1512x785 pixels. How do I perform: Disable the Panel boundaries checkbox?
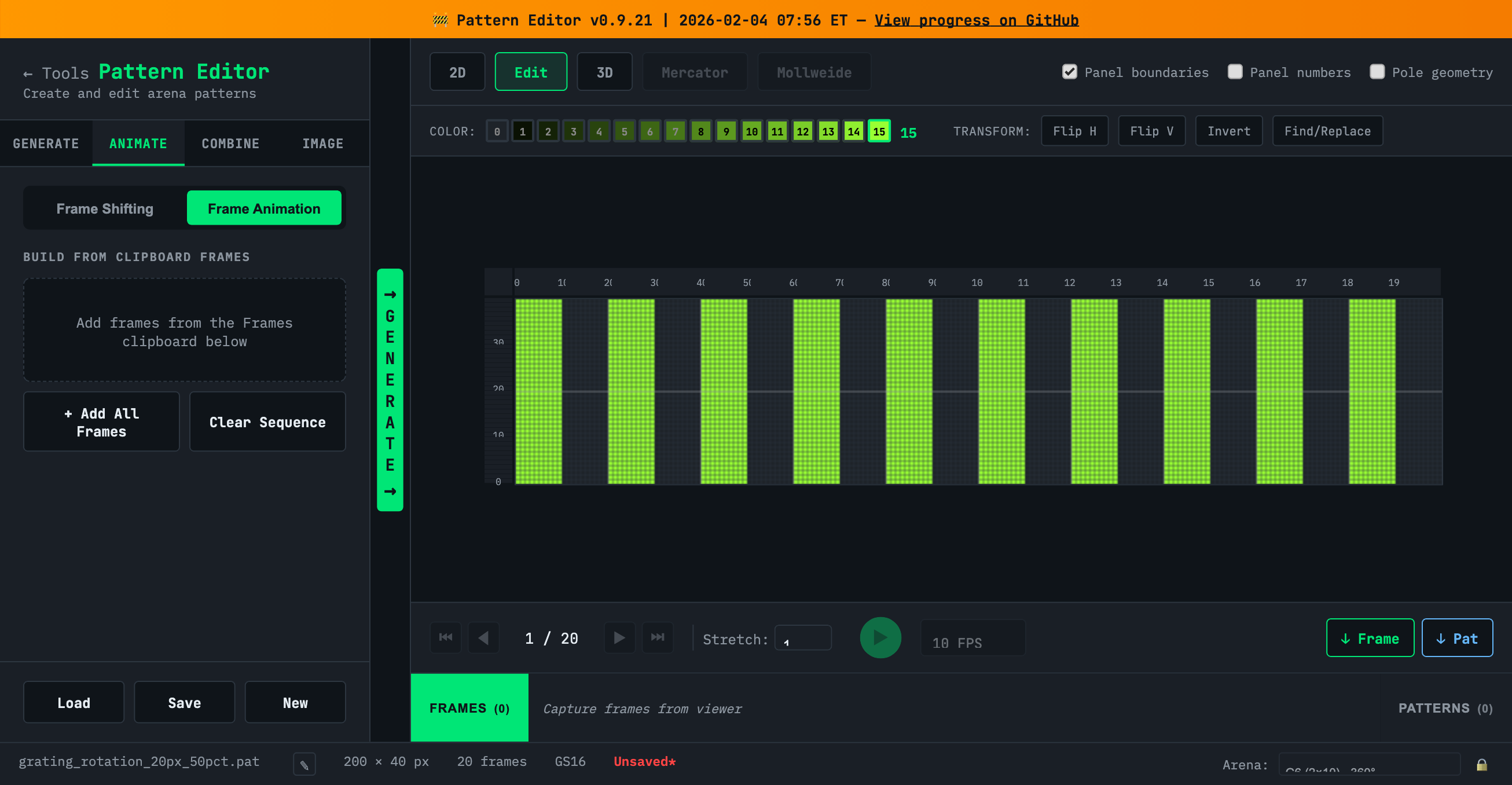click(1069, 72)
